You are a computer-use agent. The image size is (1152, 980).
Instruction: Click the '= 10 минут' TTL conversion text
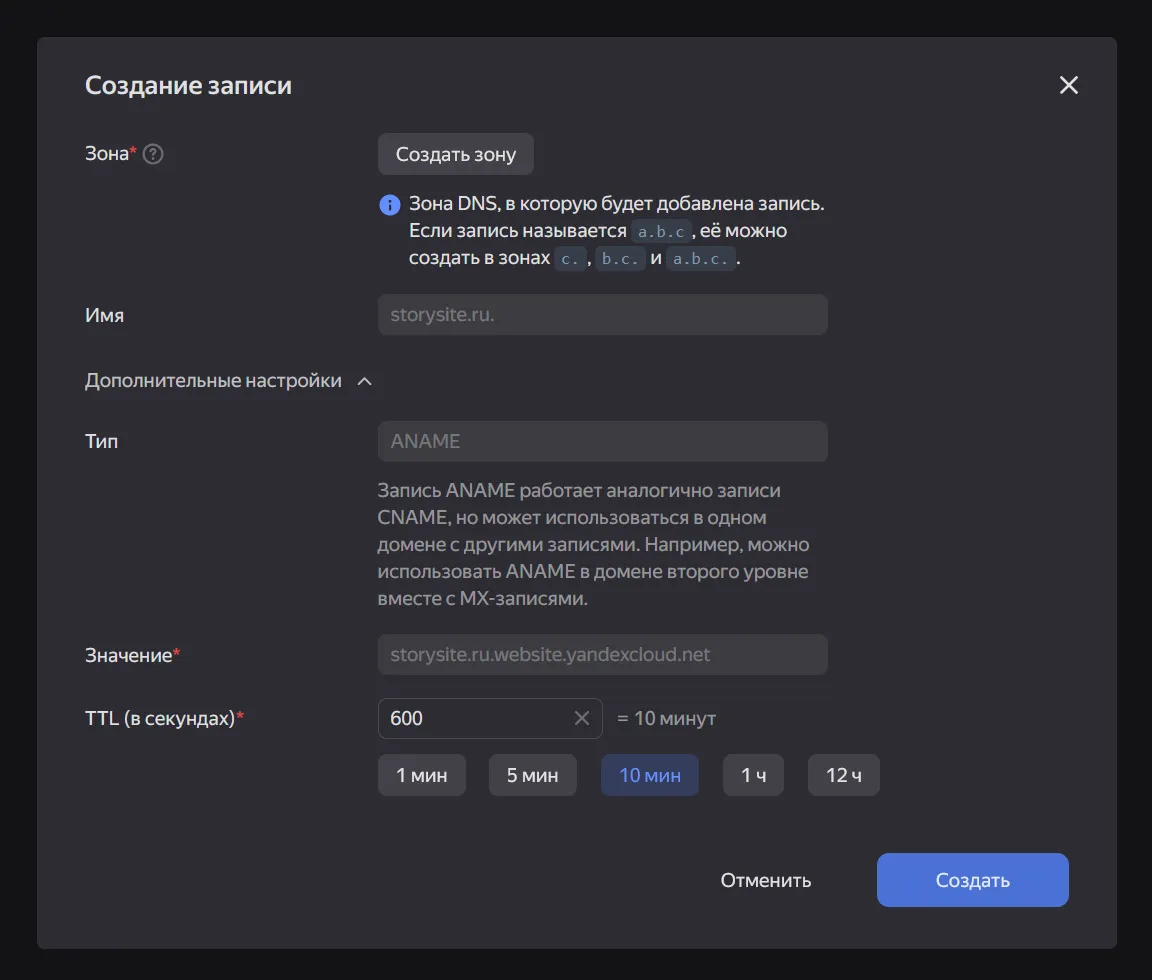click(x=666, y=719)
